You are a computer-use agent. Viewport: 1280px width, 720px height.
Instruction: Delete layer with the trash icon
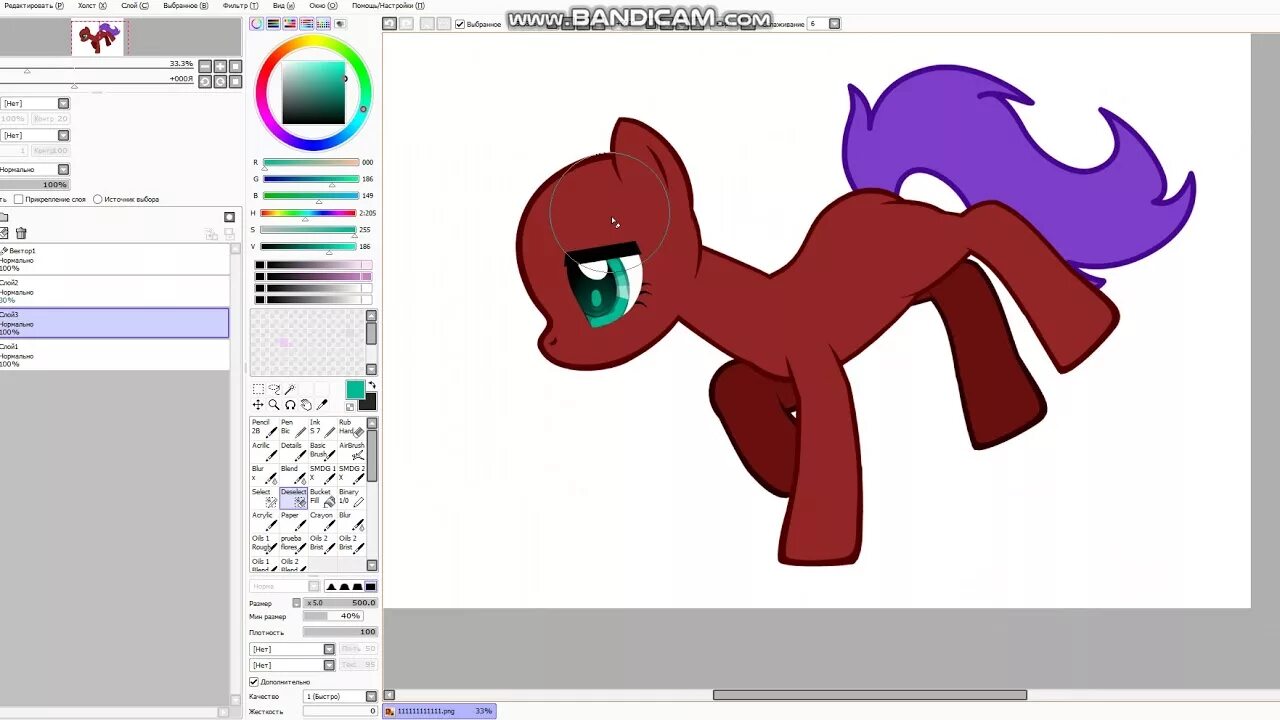point(21,233)
